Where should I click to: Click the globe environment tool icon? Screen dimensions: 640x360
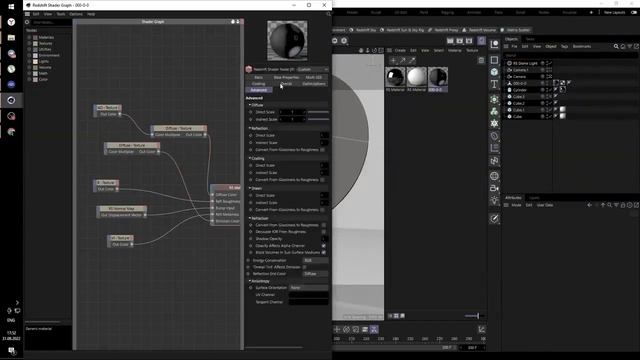click(494, 176)
